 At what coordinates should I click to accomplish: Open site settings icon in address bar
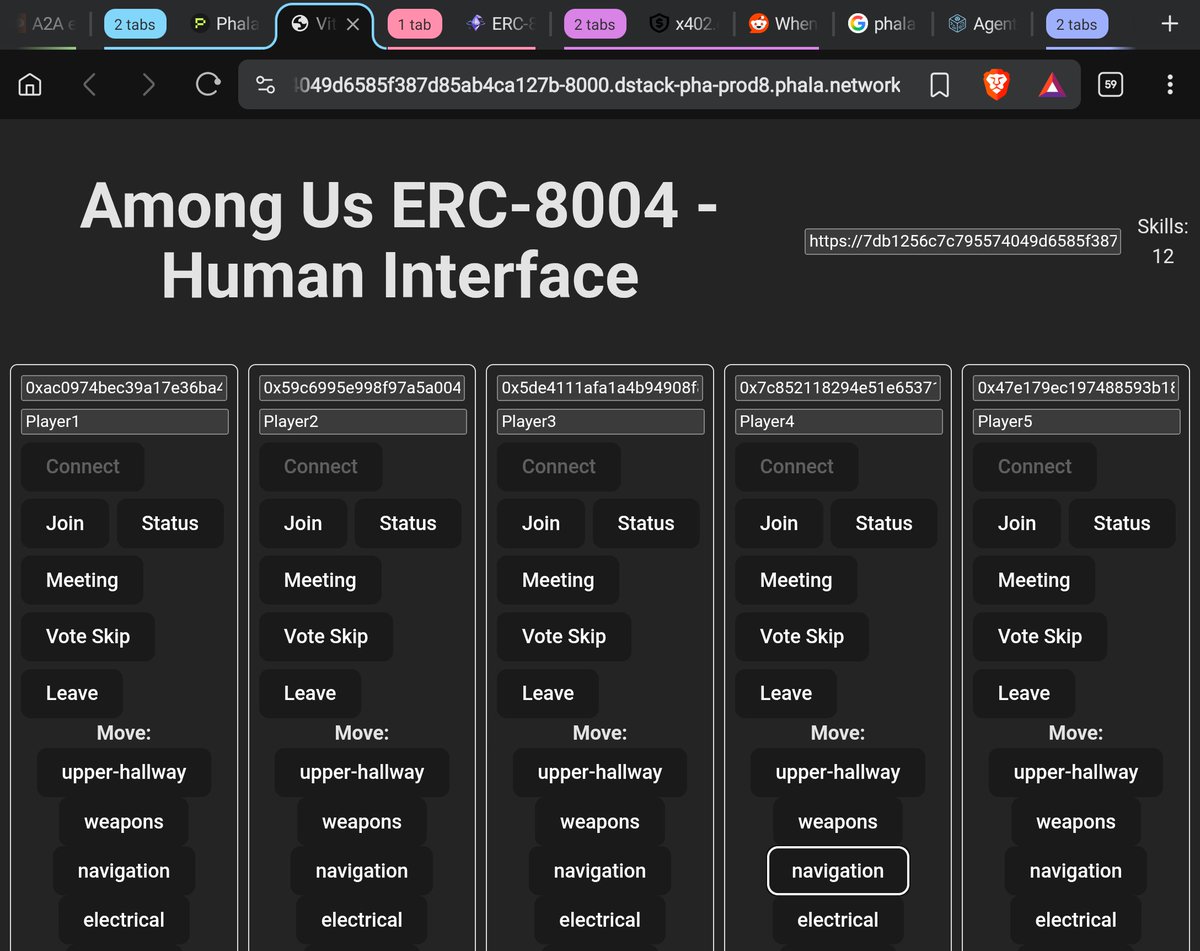[x=265, y=85]
